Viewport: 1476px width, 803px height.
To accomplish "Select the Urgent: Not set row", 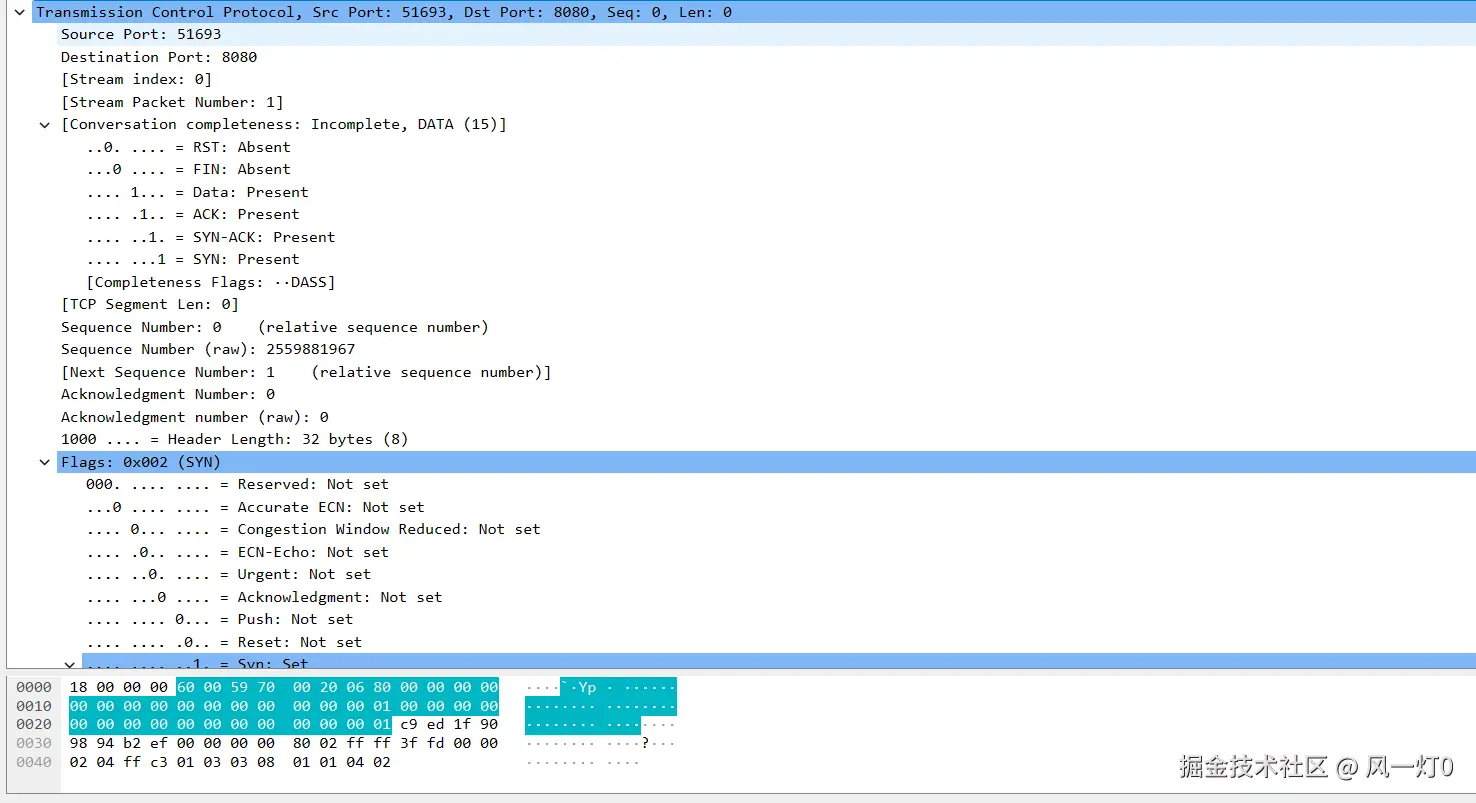I will coord(779,574).
